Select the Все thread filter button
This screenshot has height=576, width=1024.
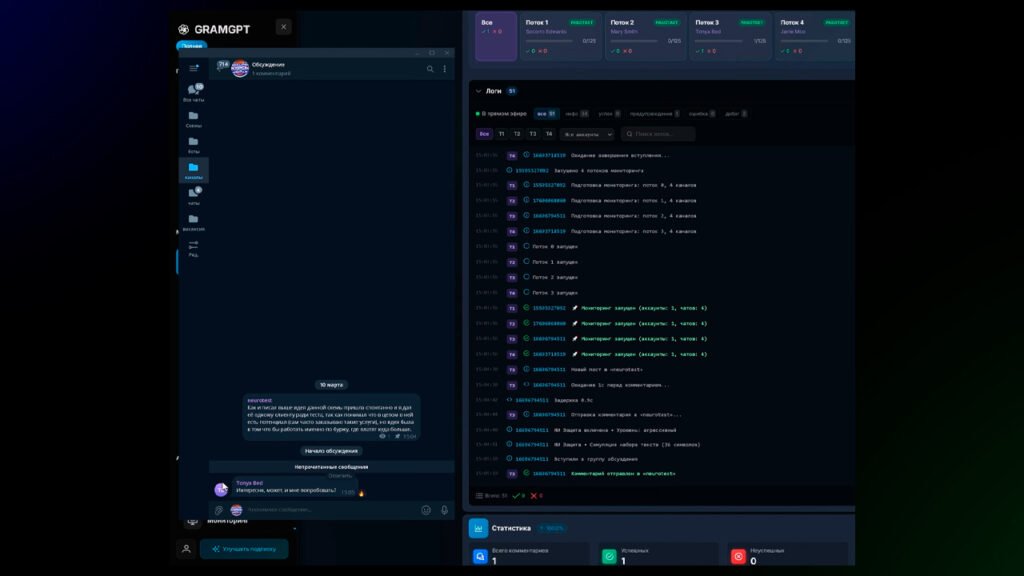484,134
